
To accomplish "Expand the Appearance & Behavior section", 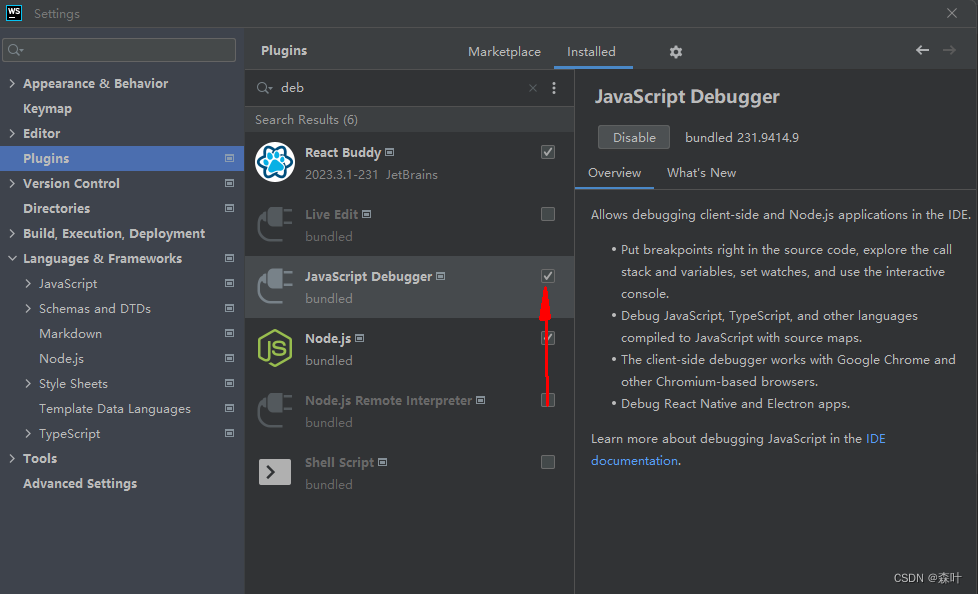I will click(x=12, y=83).
